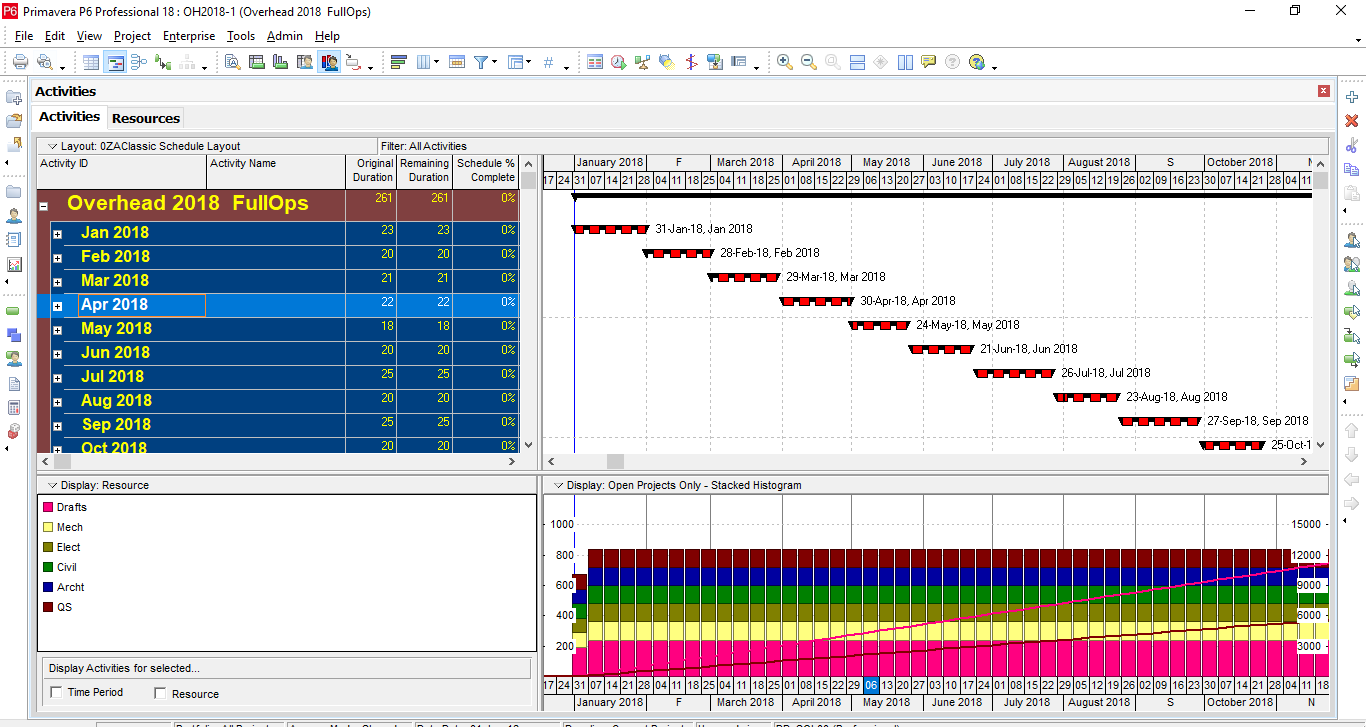Open the Help globe icon
Image resolution: width=1366 pixels, height=727 pixels.
977,62
